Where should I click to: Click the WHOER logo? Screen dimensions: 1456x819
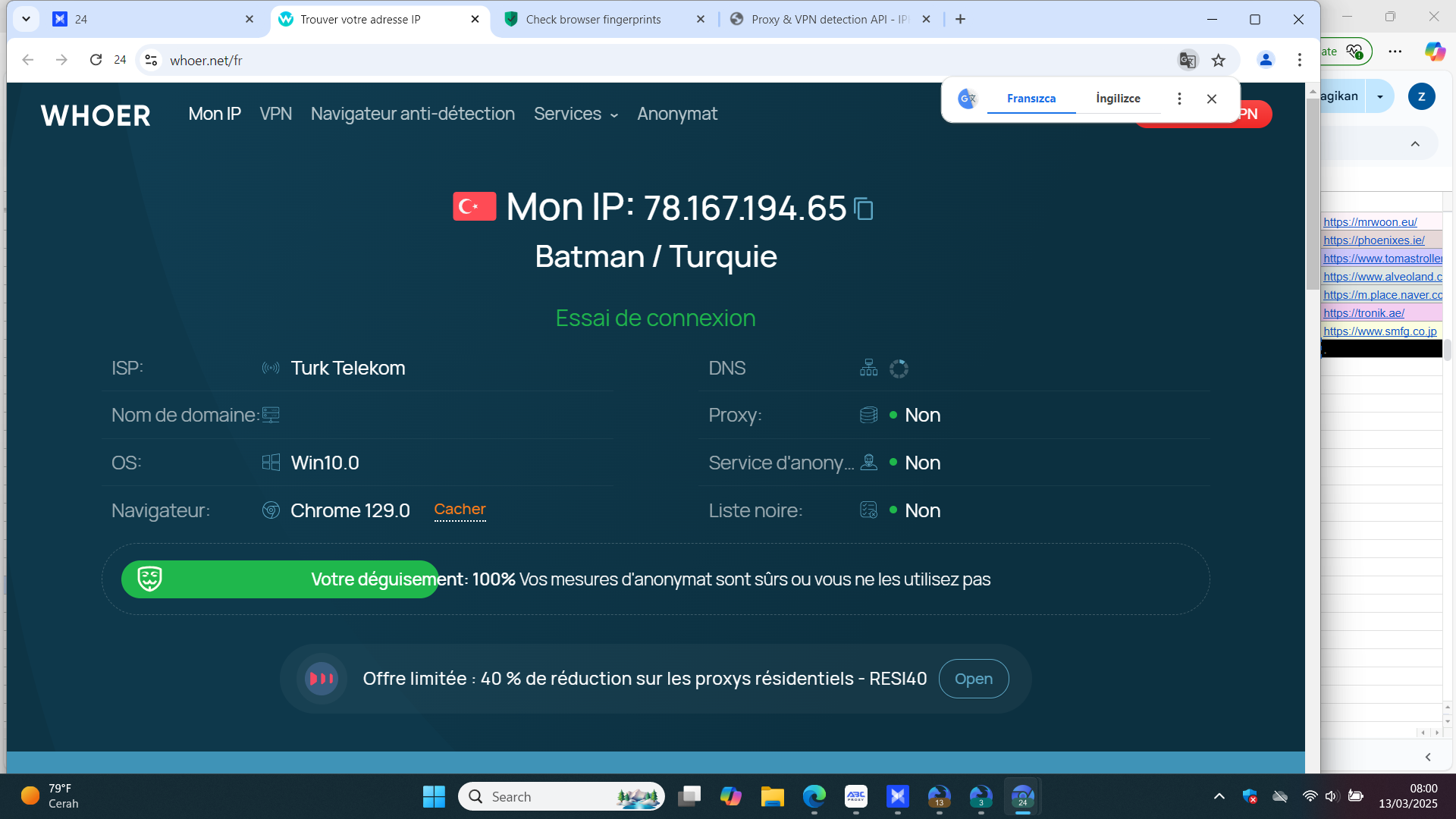(96, 115)
